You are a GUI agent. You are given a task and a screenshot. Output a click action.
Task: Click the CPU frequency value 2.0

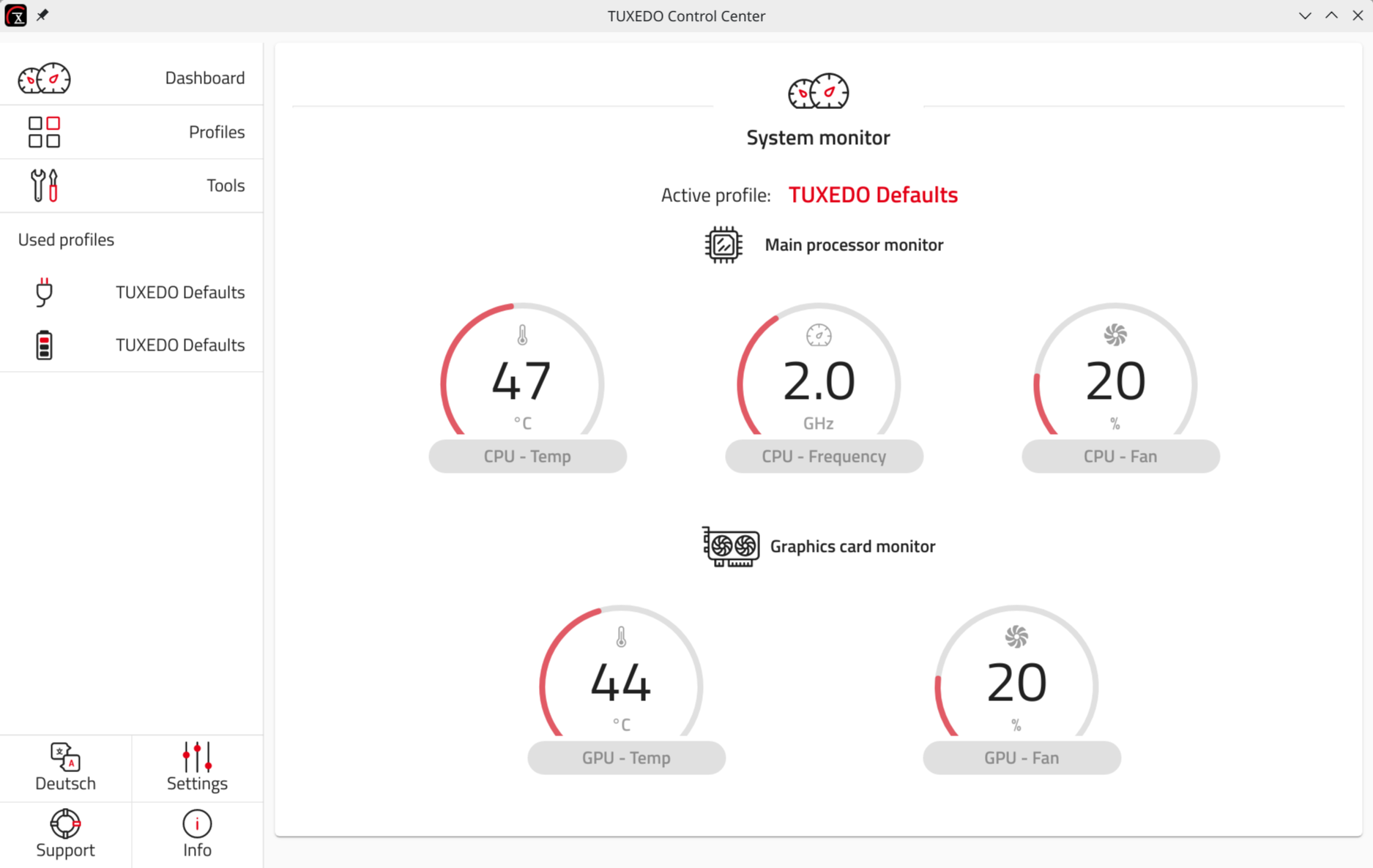[x=819, y=381]
